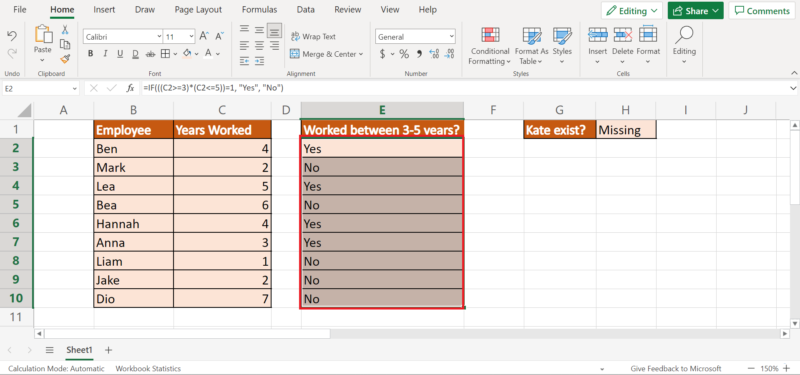Image resolution: width=800 pixels, height=375 pixels.
Task: Switch to the Formulas tab
Action: tap(260, 10)
